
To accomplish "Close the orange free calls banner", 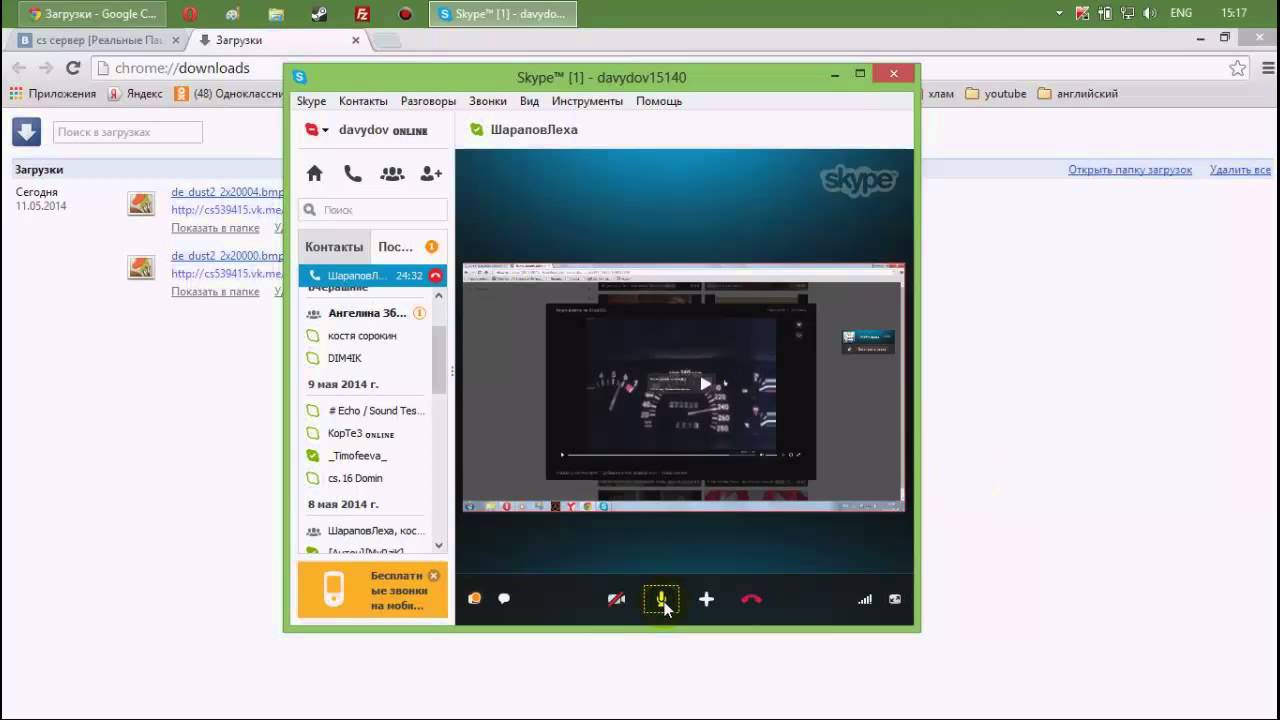I will pyautogui.click(x=434, y=576).
